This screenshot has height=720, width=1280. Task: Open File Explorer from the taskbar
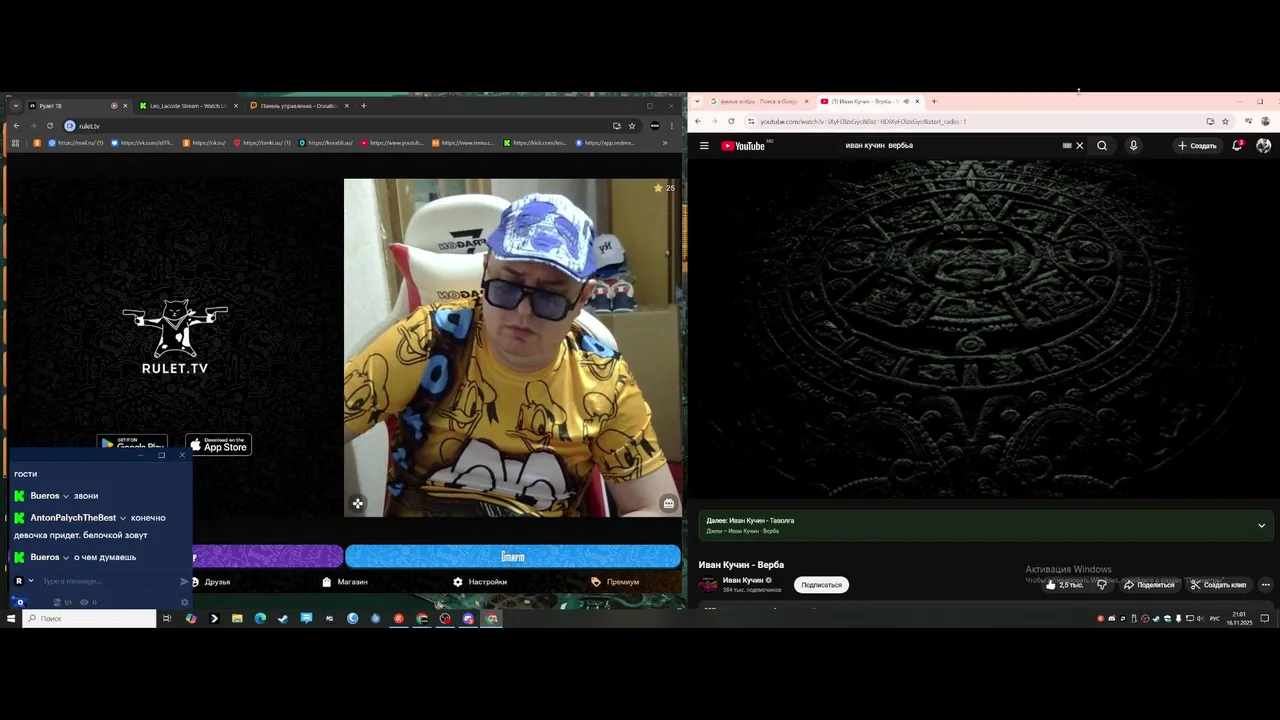point(237,618)
